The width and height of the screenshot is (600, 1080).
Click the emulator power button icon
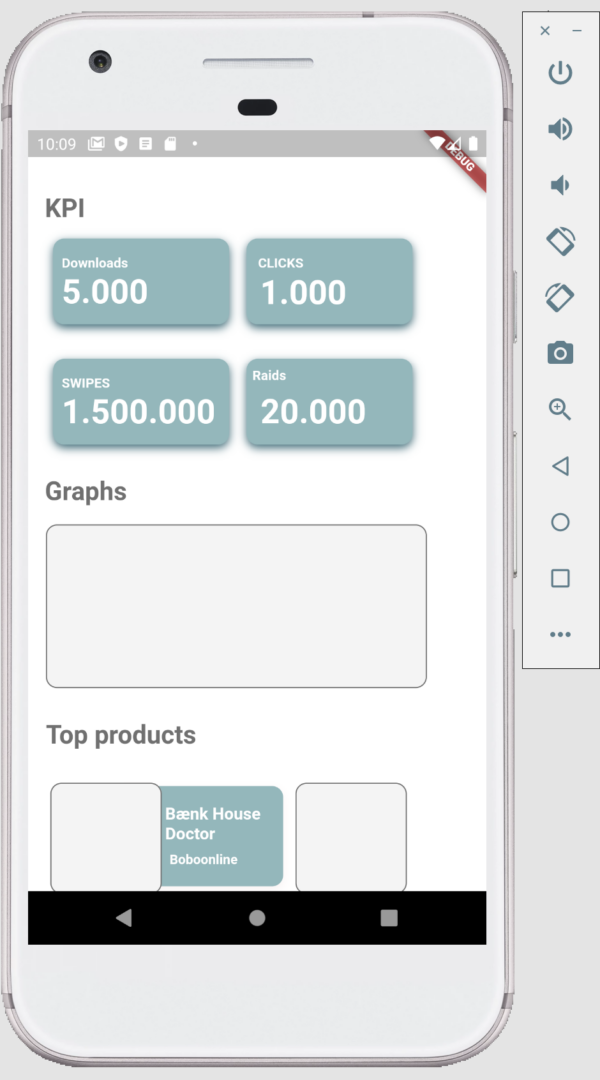pyautogui.click(x=560, y=73)
